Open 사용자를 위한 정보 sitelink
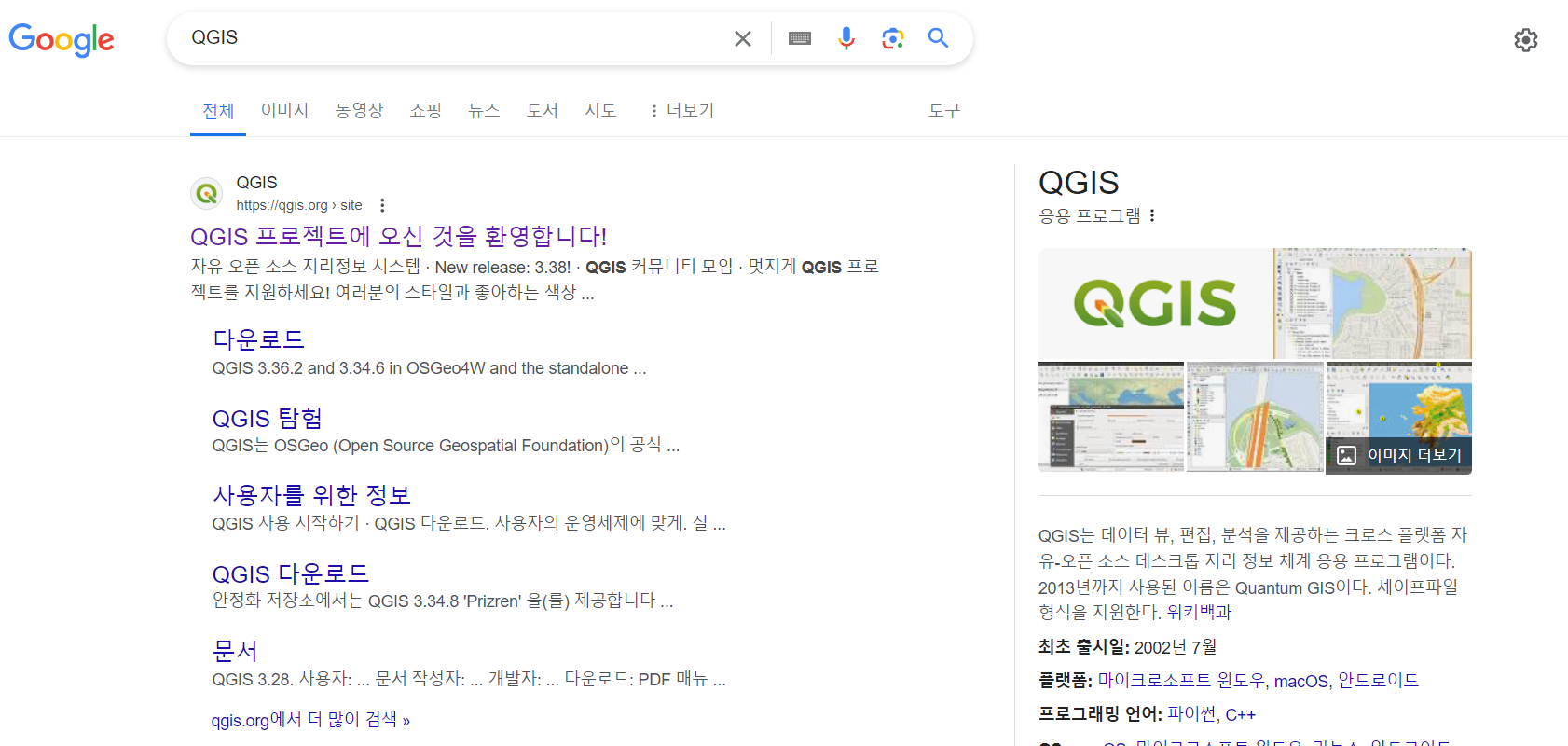 point(312,495)
